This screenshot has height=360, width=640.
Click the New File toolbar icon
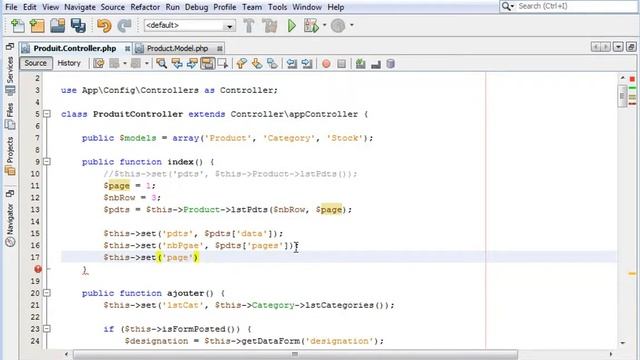click(18, 26)
